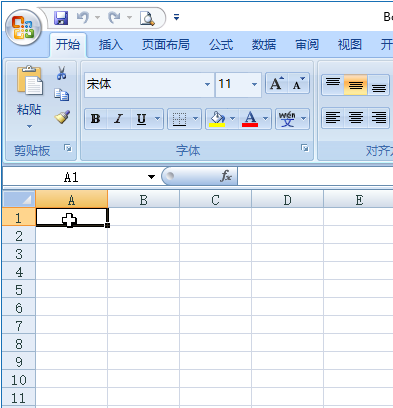Image resolution: width=393 pixels, height=408 pixels.
Task: Click the 粘贴 paste clipboard icon
Action: [x=30, y=81]
